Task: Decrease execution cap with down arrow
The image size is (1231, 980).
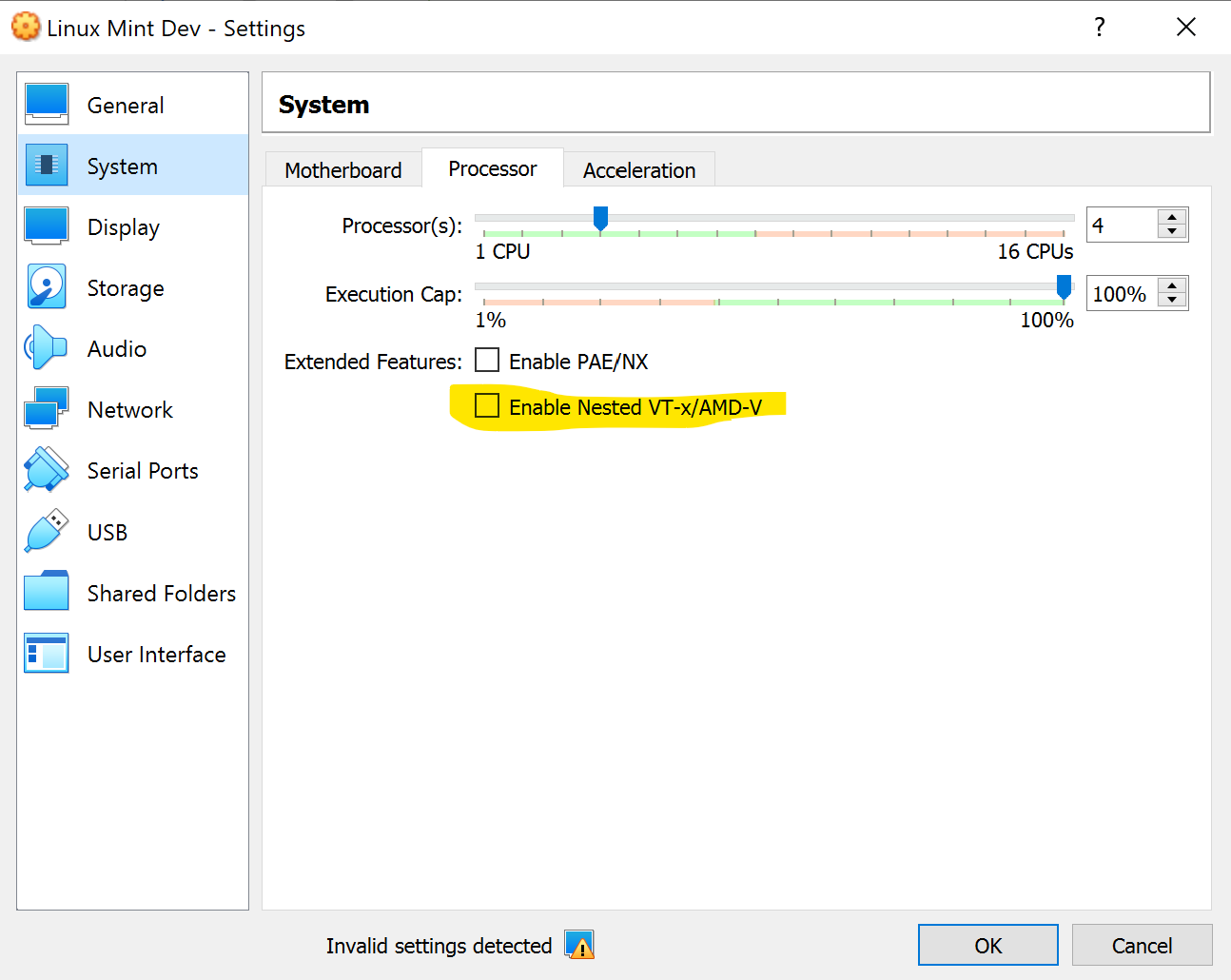Action: click(1172, 301)
